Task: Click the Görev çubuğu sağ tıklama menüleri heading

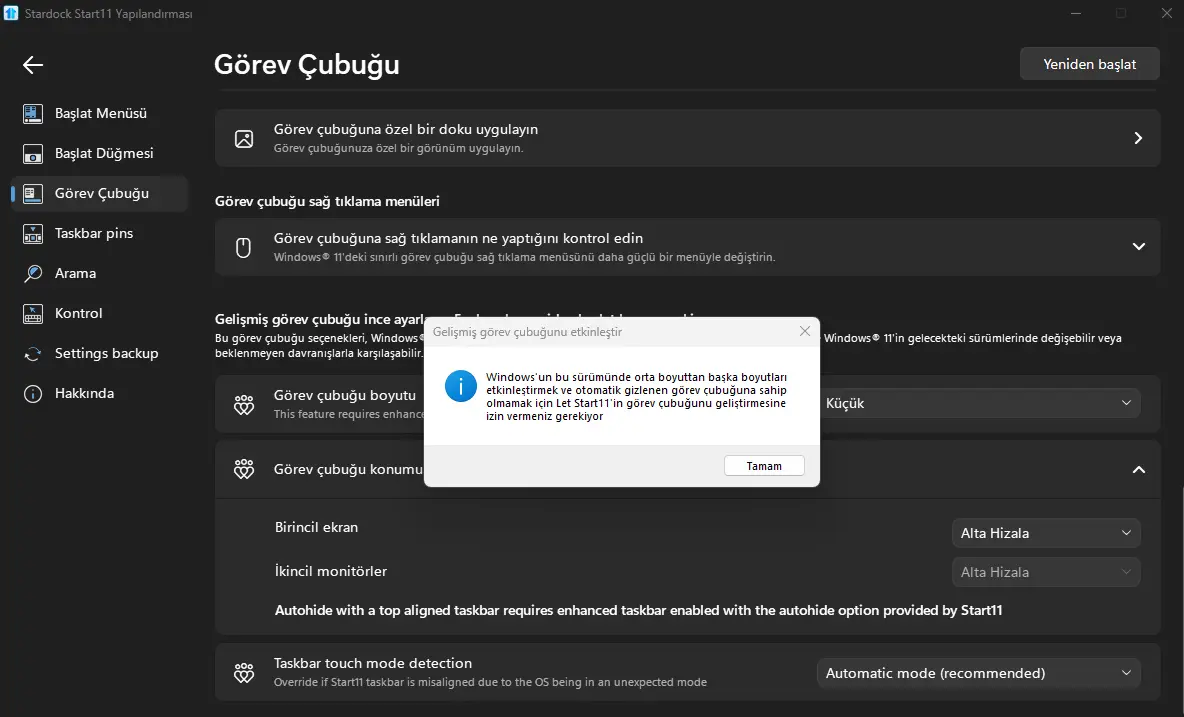Action: click(x=327, y=202)
